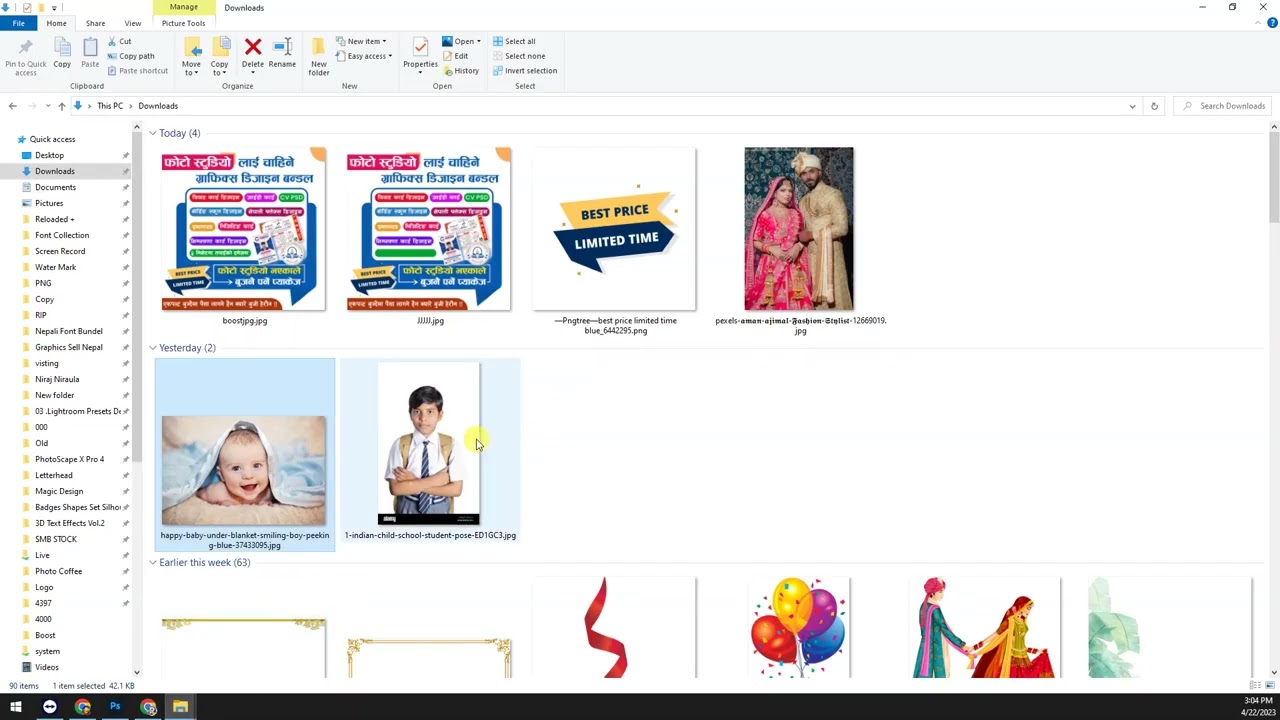Switch to the Picture Tools tab
The width and height of the screenshot is (1280, 720).
tap(183, 23)
